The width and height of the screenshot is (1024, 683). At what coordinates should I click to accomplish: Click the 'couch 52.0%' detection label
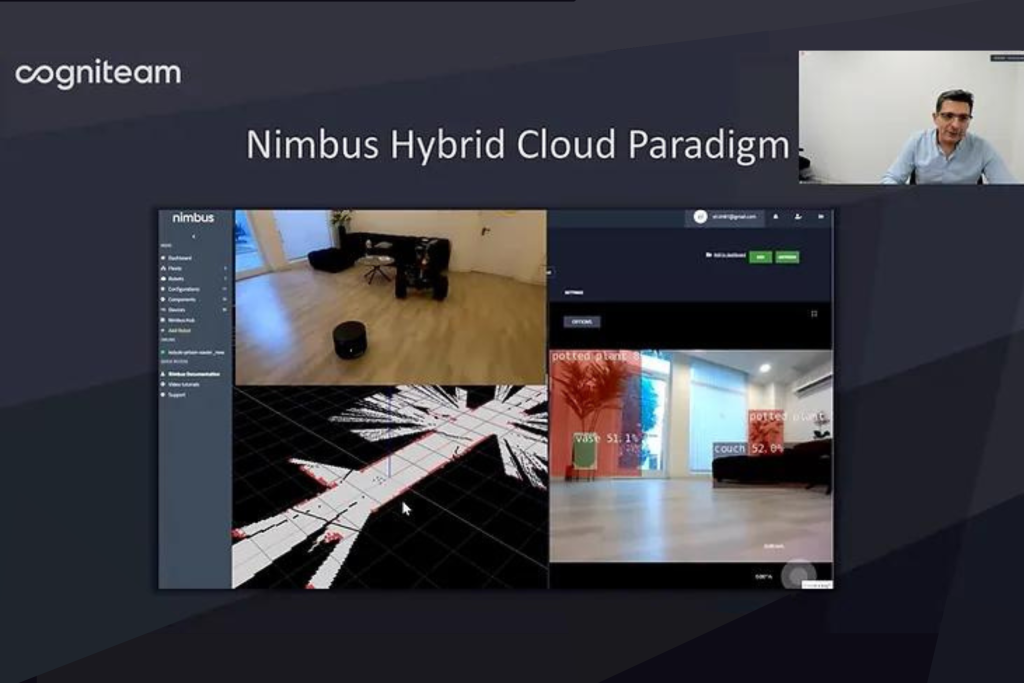[x=748, y=449]
